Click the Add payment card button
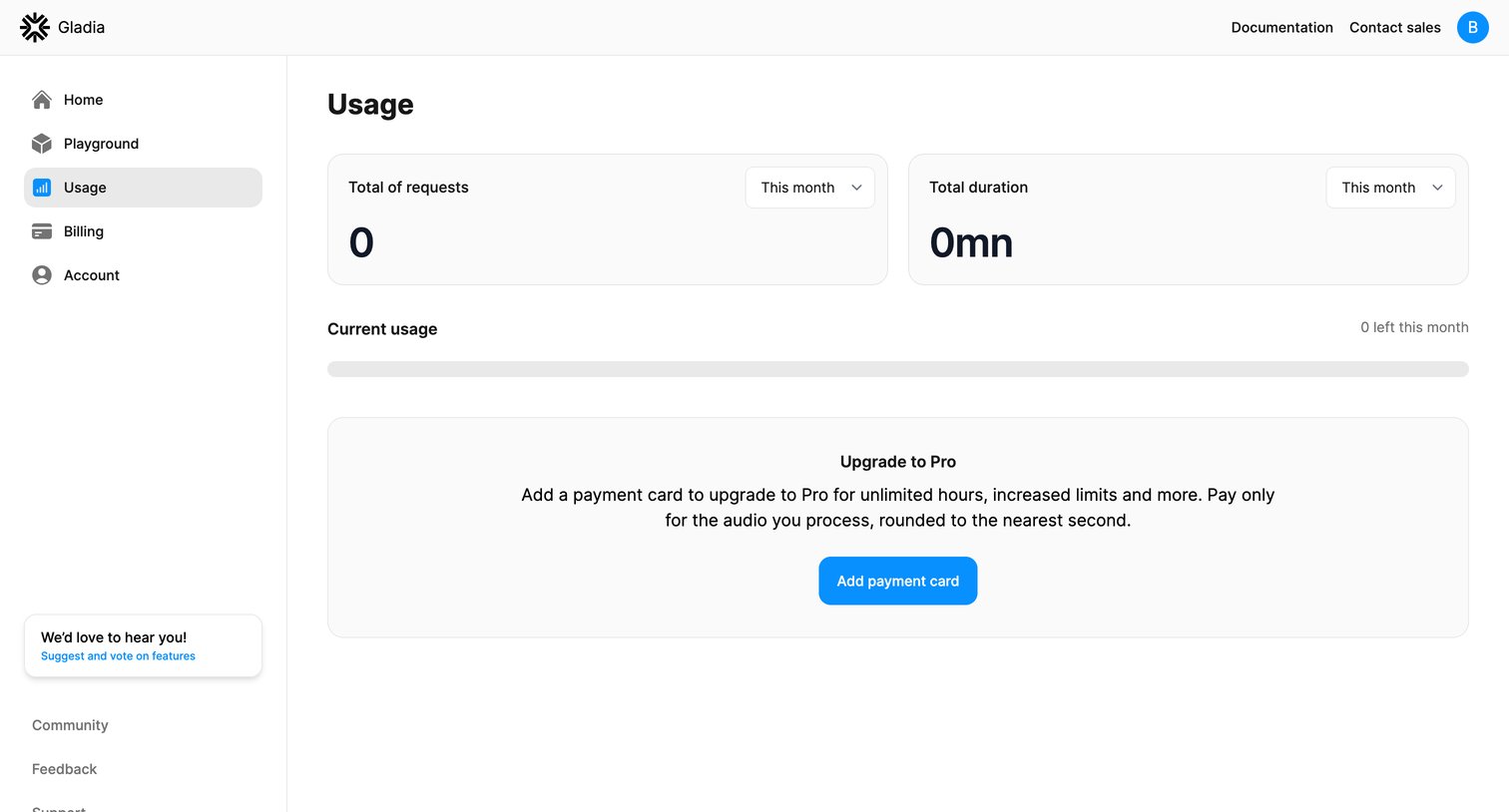This screenshot has width=1509, height=812. [x=898, y=581]
